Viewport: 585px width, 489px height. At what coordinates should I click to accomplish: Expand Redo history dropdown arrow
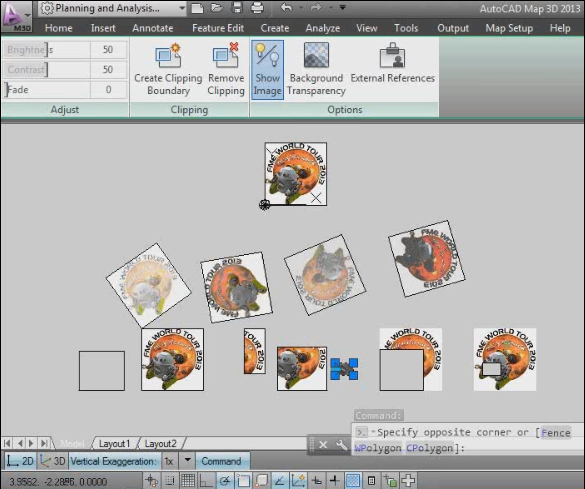click(x=330, y=8)
